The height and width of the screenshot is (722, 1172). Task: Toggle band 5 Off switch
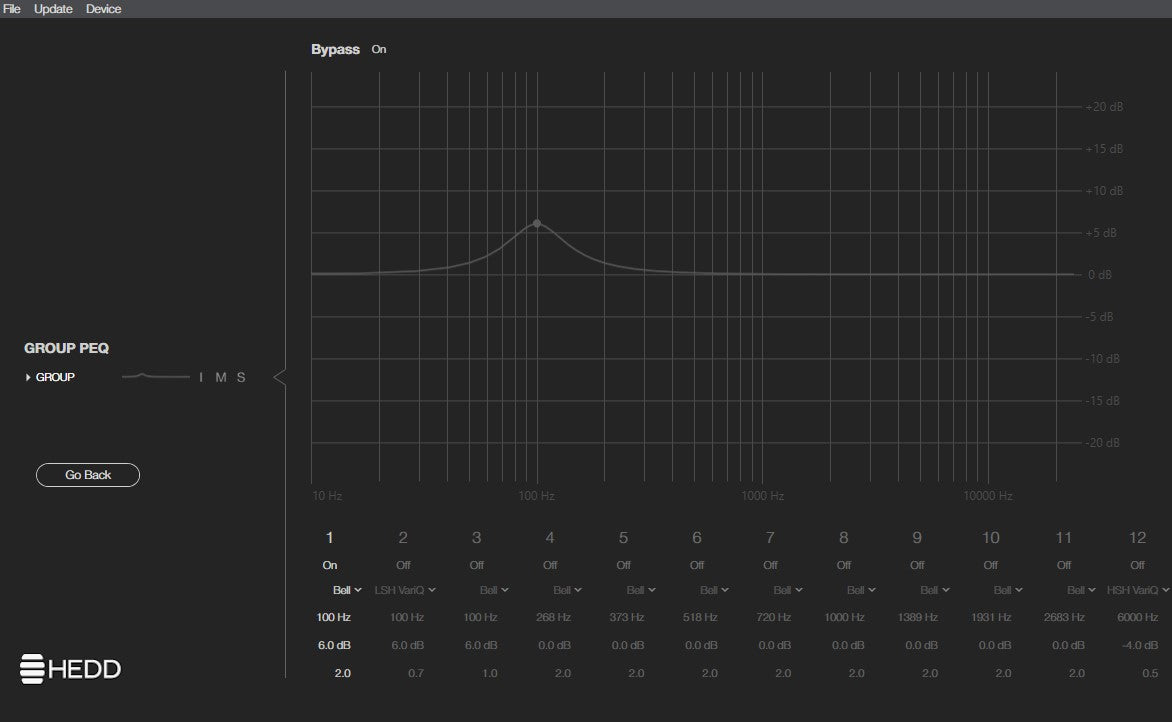[x=623, y=565]
